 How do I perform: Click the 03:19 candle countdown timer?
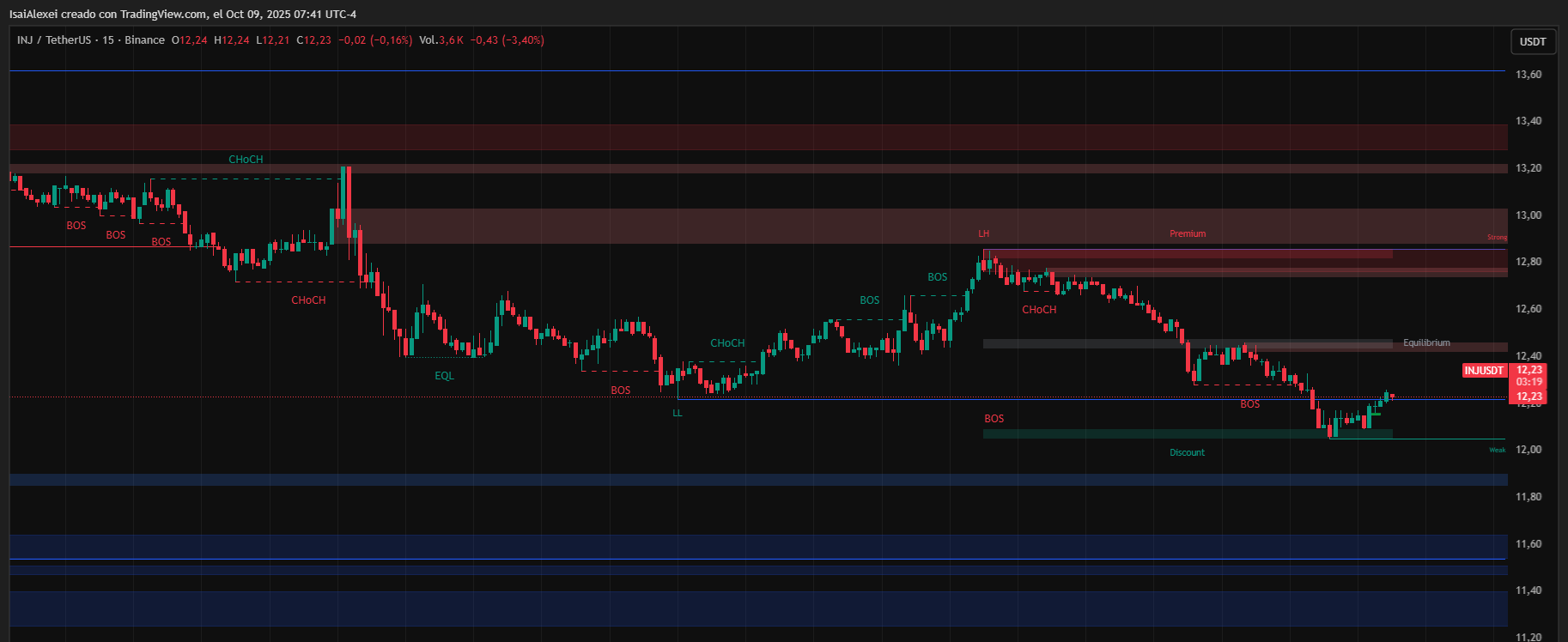(1528, 382)
